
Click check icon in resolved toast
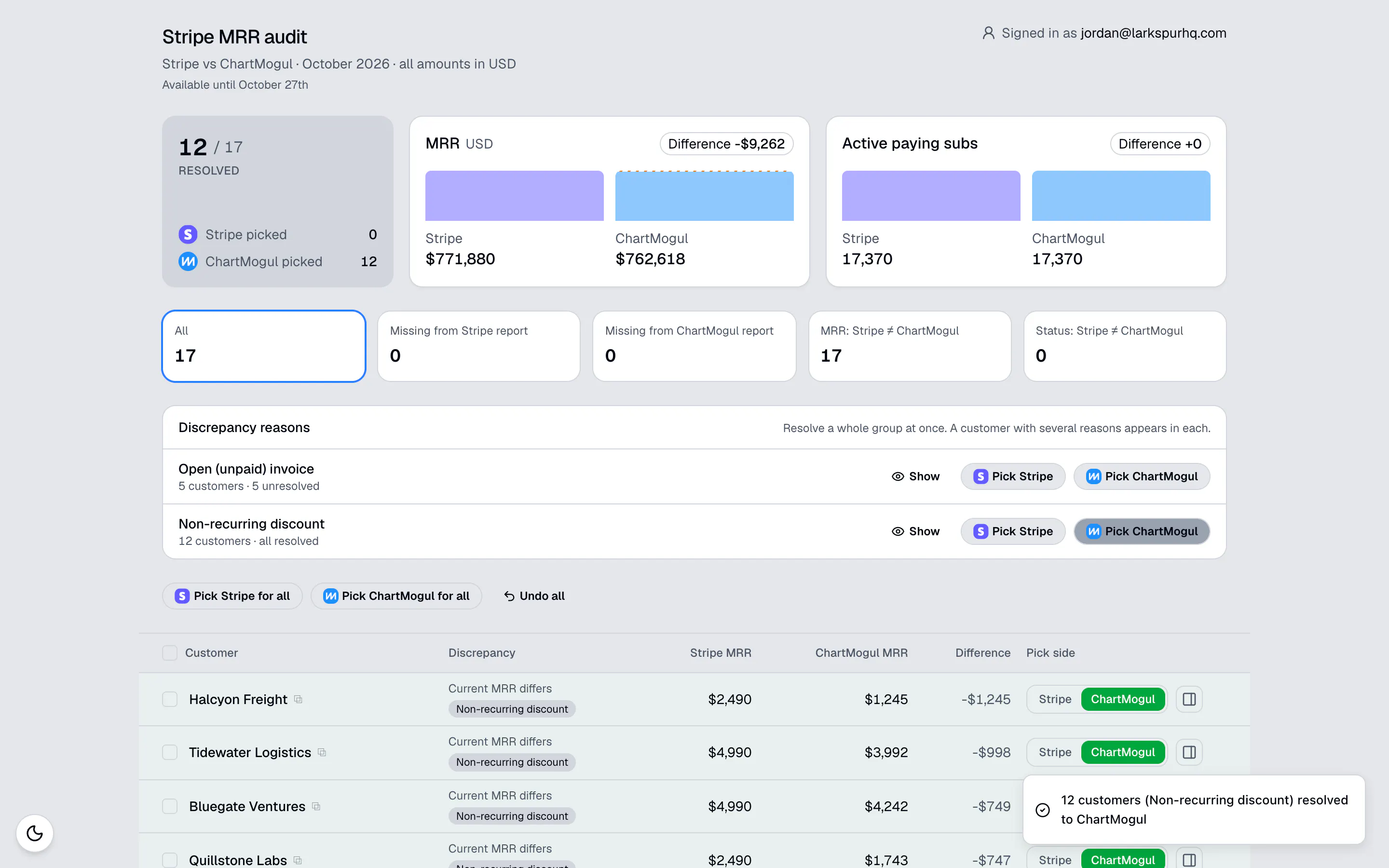point(1042,810)
